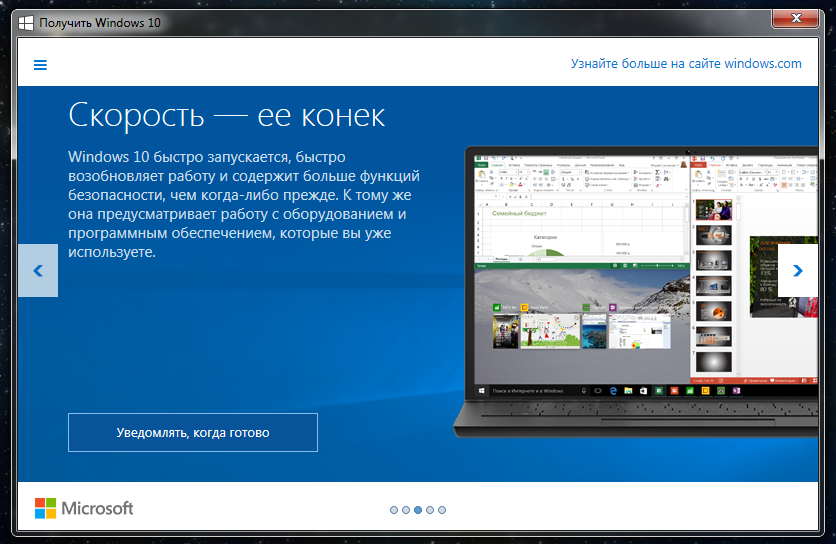The image size is (836, 544).
Task: Click the heading Скорость — ее конек
Action: 227,115
